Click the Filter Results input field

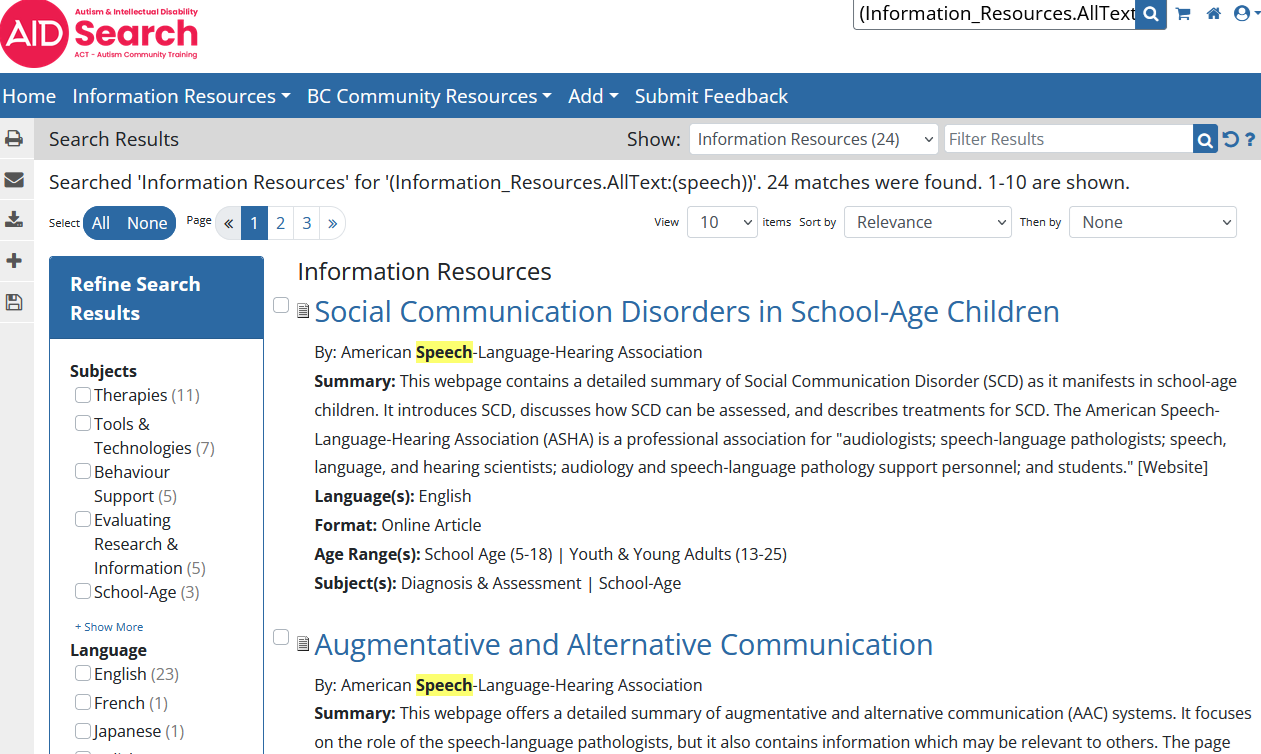[1067, 139]
